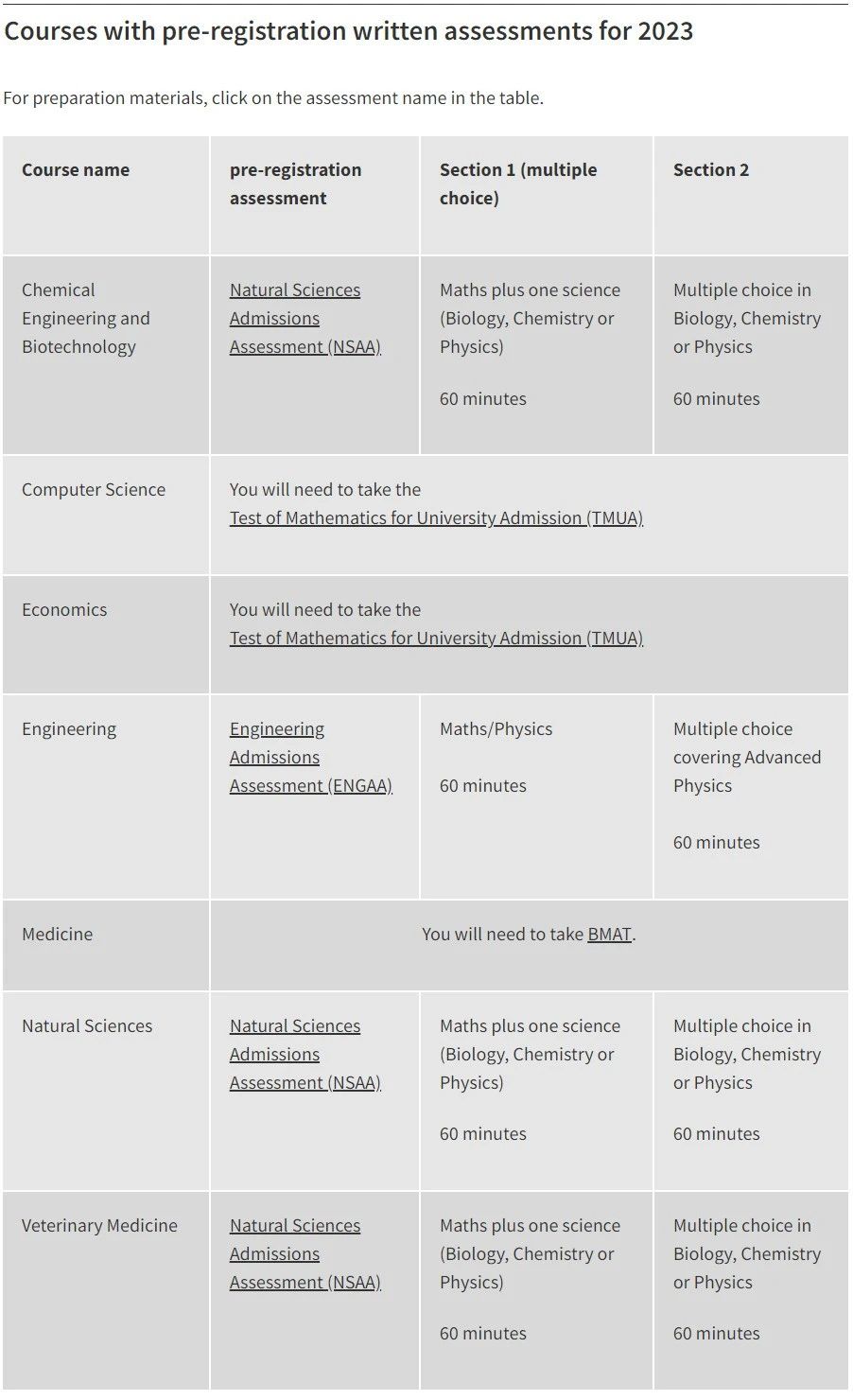This screenshot has height=1400, width=853.
Task: Click the "Computer Science" course name cell
Action: [x=94, y=490]
